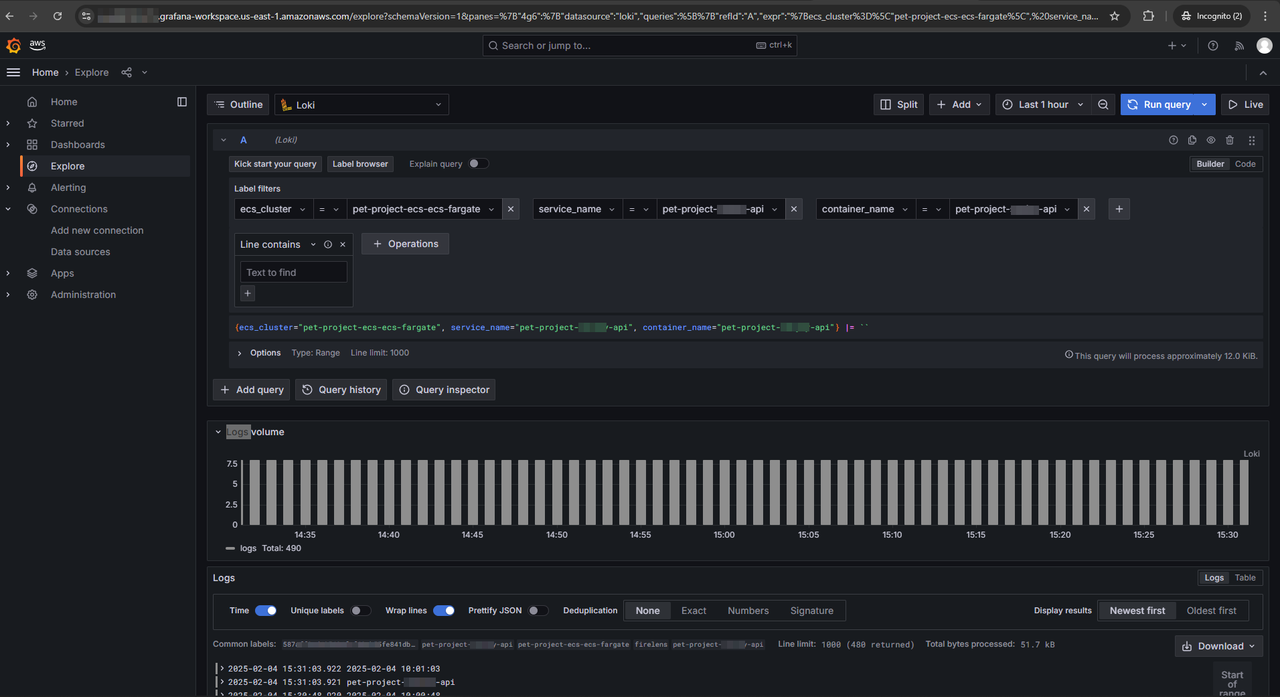Screen dimensions: 1280x697
Task: Enable the Explain query switch
Action: [x=479, y=164]
